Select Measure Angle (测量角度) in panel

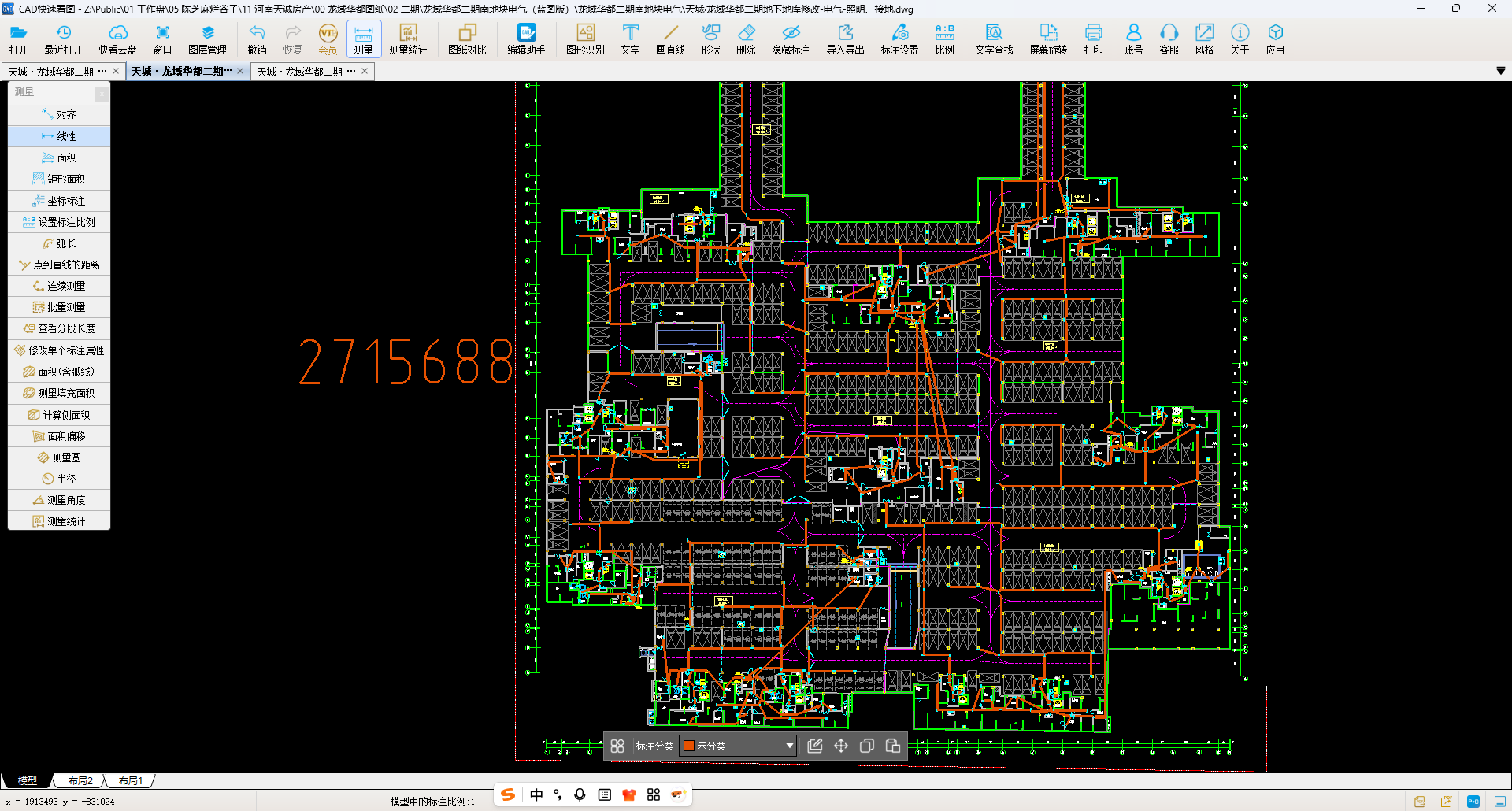[59, 500]
